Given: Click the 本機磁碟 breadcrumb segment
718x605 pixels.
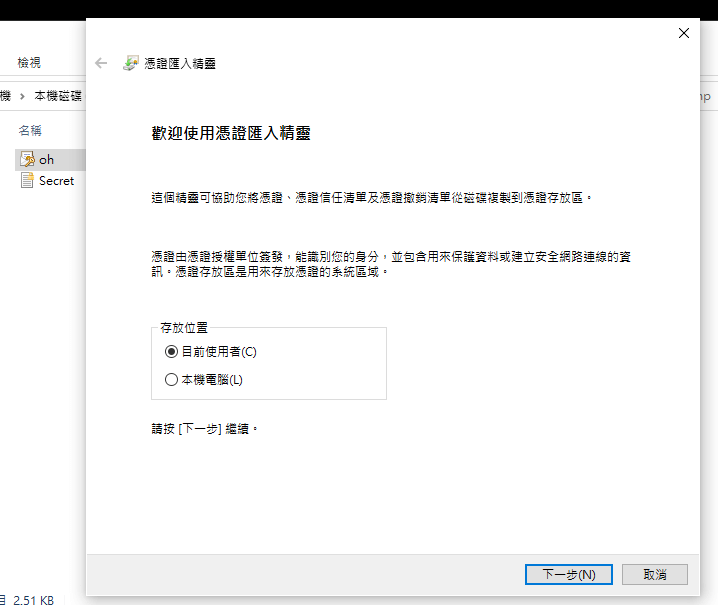Looking at the screenshot, I should (x=58, y=96).
